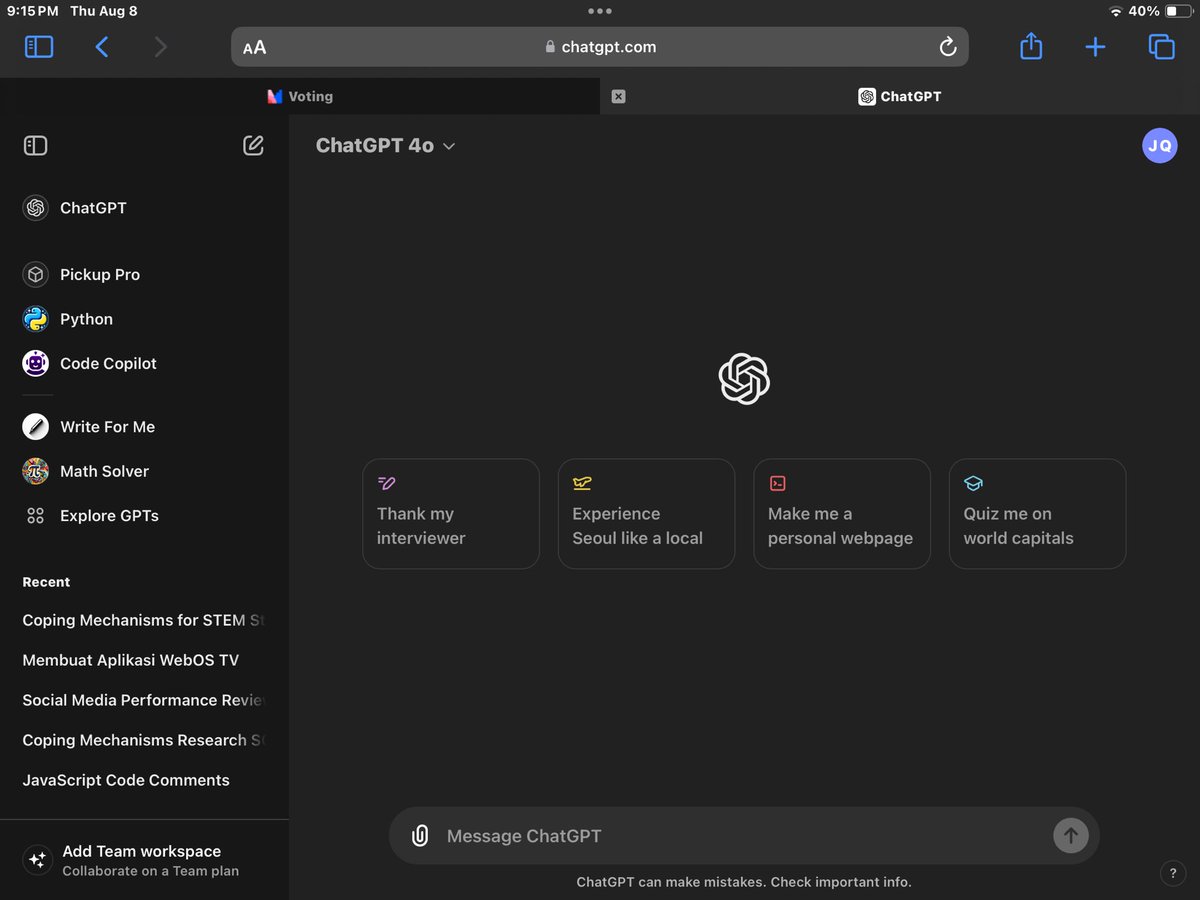Tap the three-dot multitasking control
Screen dimensions: 1200x900
(x=600, y=11)
